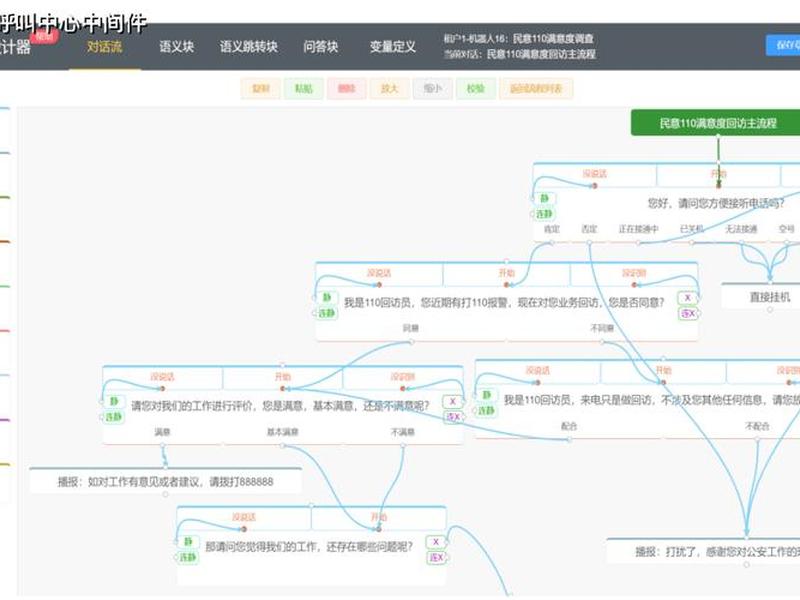800x600 pixels.
Task: Select the 正在接通中 branch label
Action: pos(638,229)
